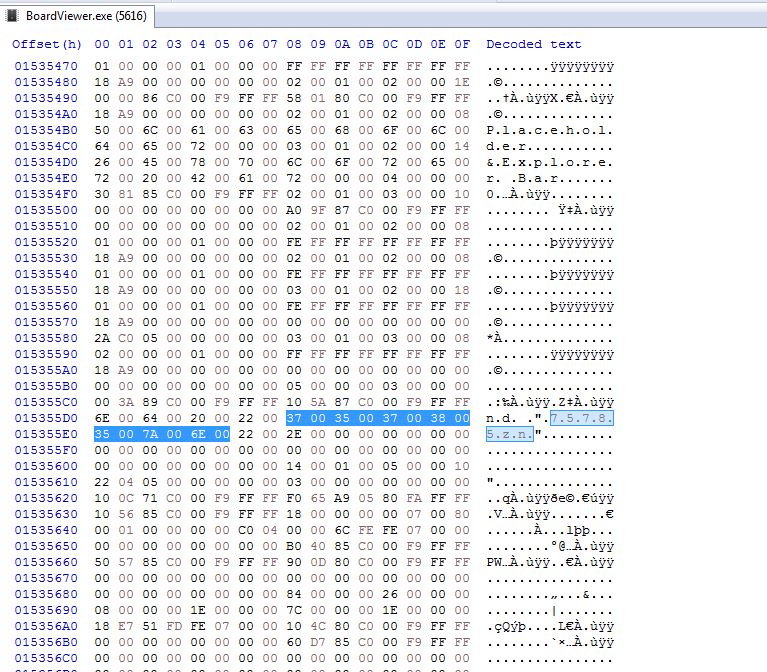The image size is (767, 672).
Task: Click byte 2E in row 015355E0
Action: pyautogui.click(x=294, y=434)
